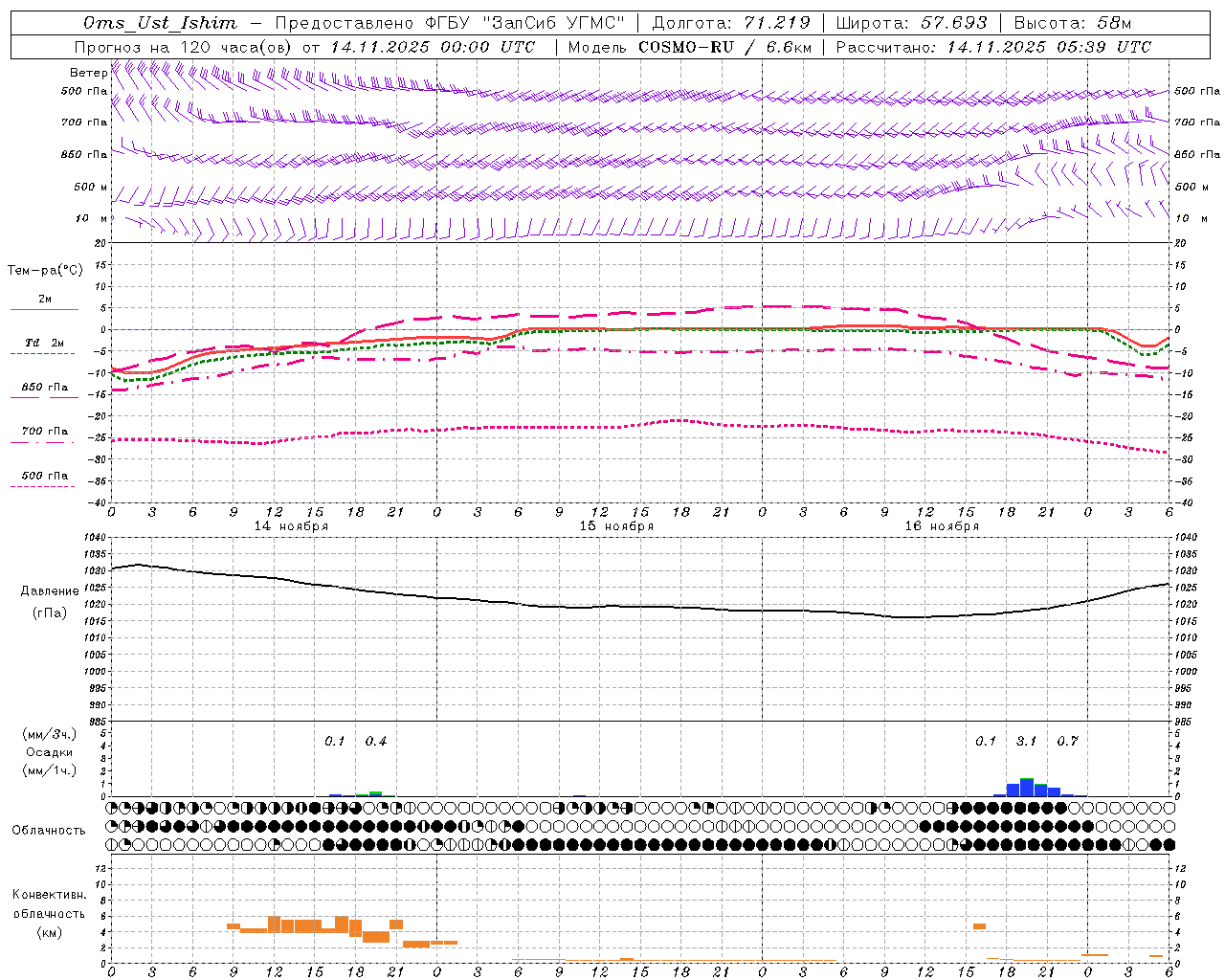The width and height of the screenshot is (1225, 980).
Task: Click the tallest blue precipitation bar
Action: 1027,788
